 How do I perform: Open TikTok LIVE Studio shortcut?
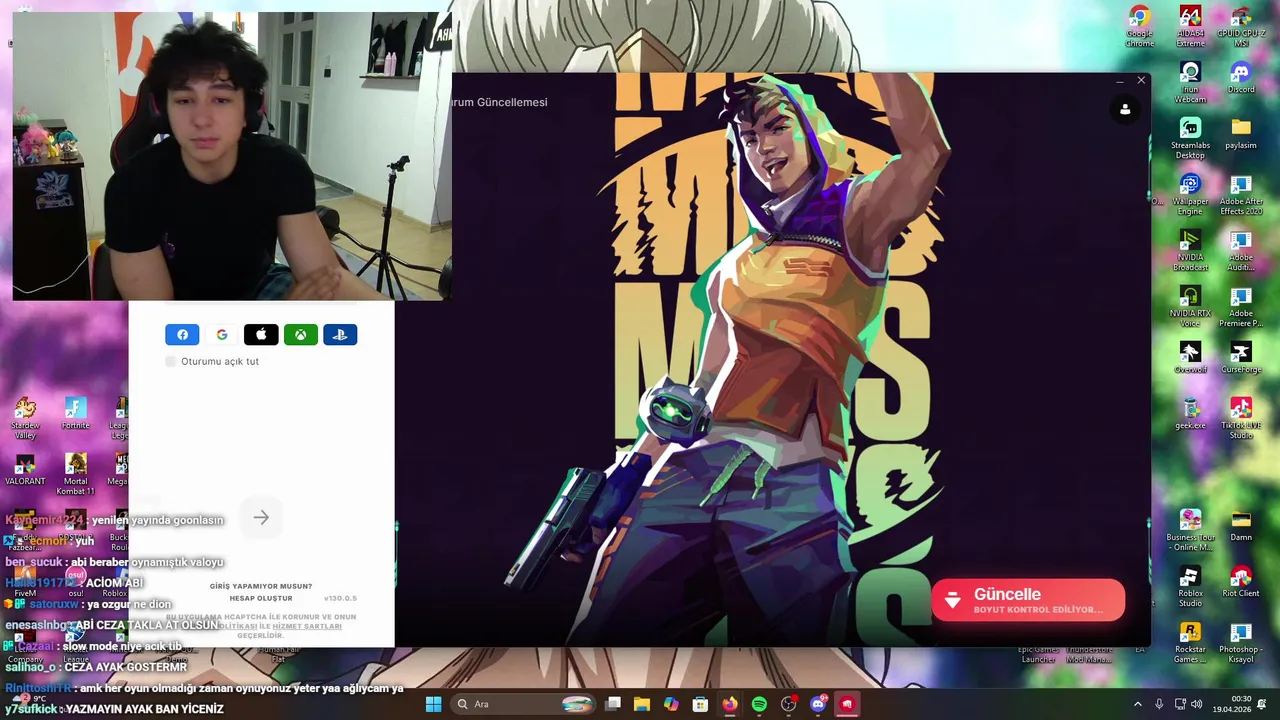pyautogui.click(x=1241, y=419)
